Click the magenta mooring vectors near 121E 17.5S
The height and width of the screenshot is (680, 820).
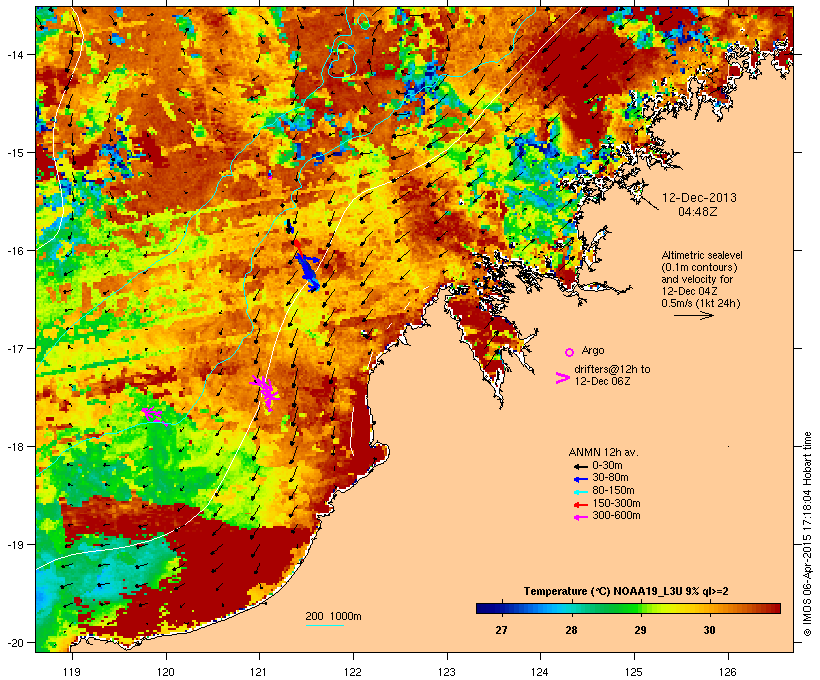(x=265, y=392)
